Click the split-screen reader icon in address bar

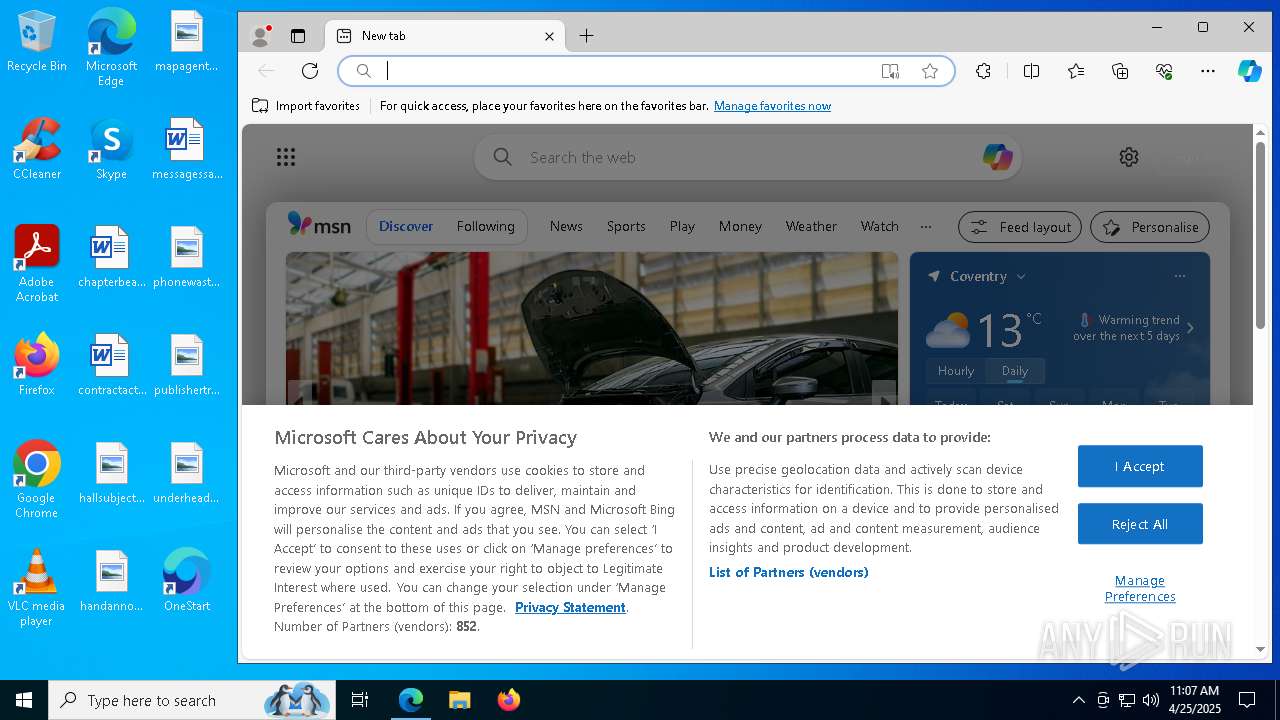[890, 71]
